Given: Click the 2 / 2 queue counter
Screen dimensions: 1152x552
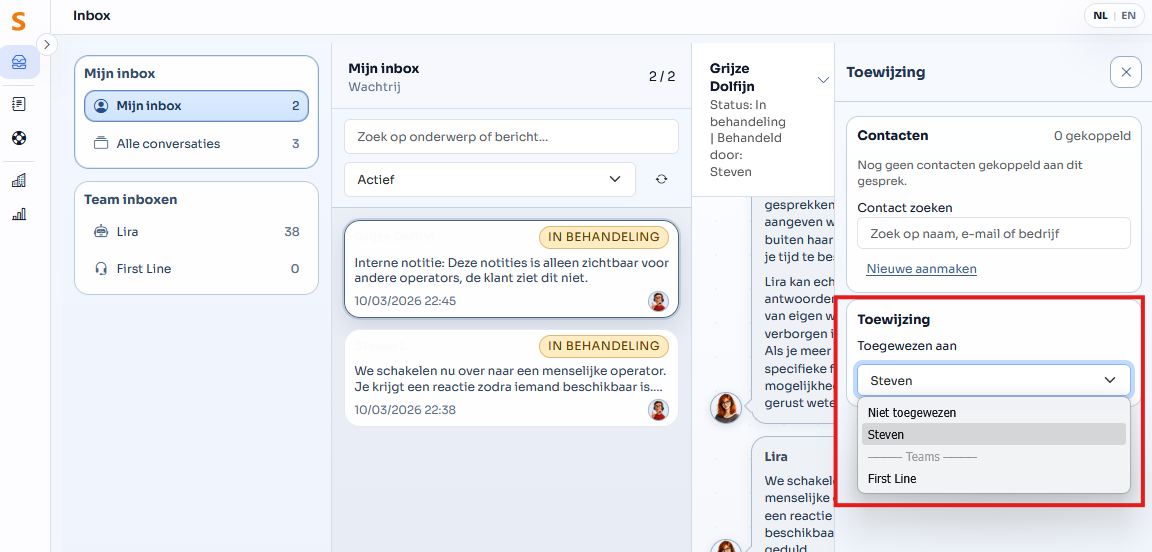Looking at the screenshot, I should (x=661, y=76).
